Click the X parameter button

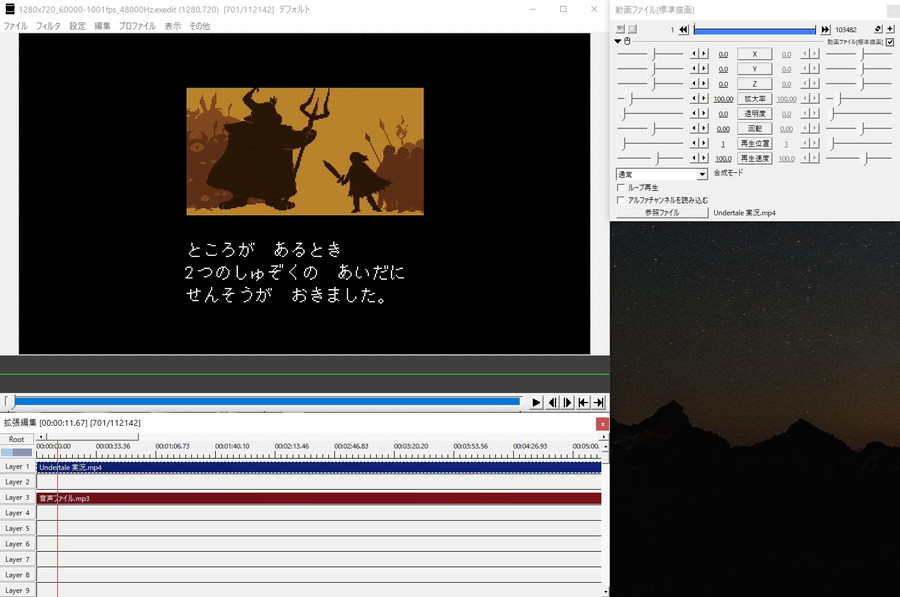pos(755,54)
